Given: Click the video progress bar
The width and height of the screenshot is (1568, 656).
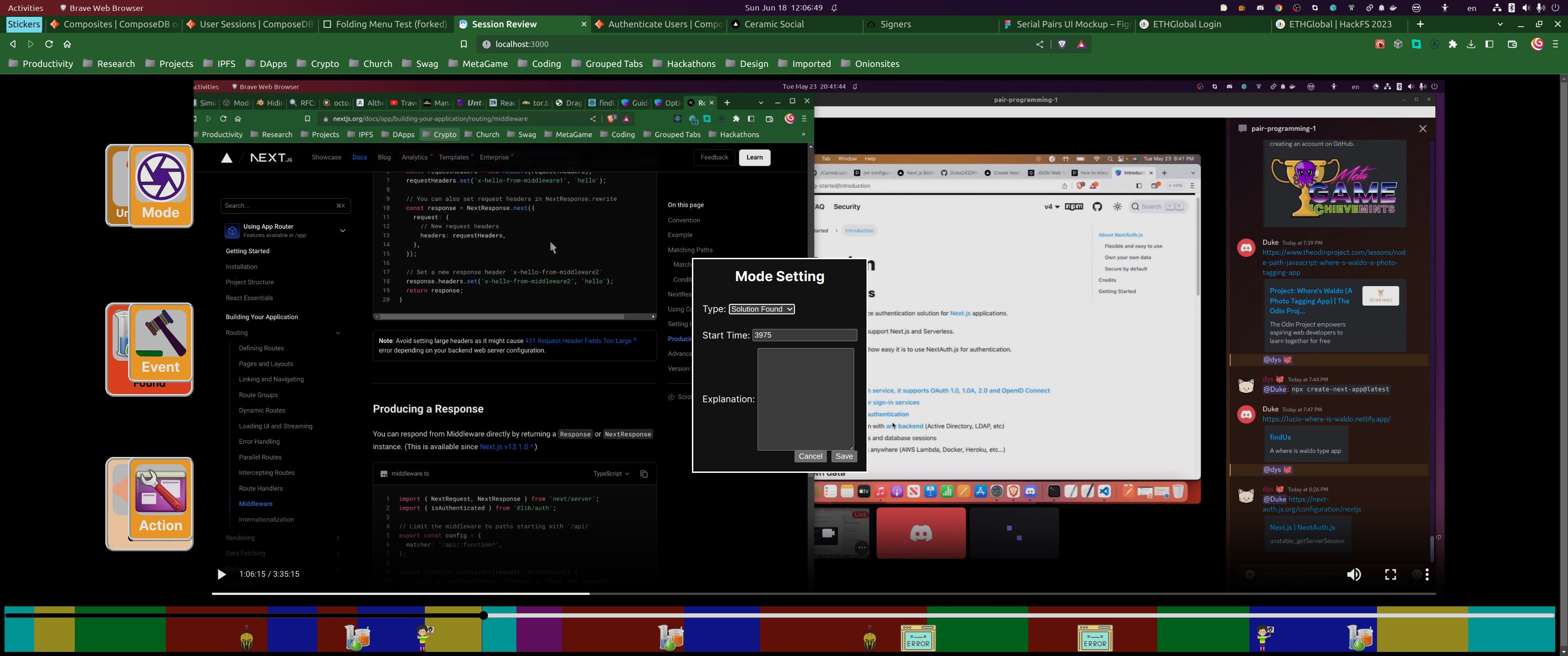Looking at the screenshot, I should tap(824, 593).
